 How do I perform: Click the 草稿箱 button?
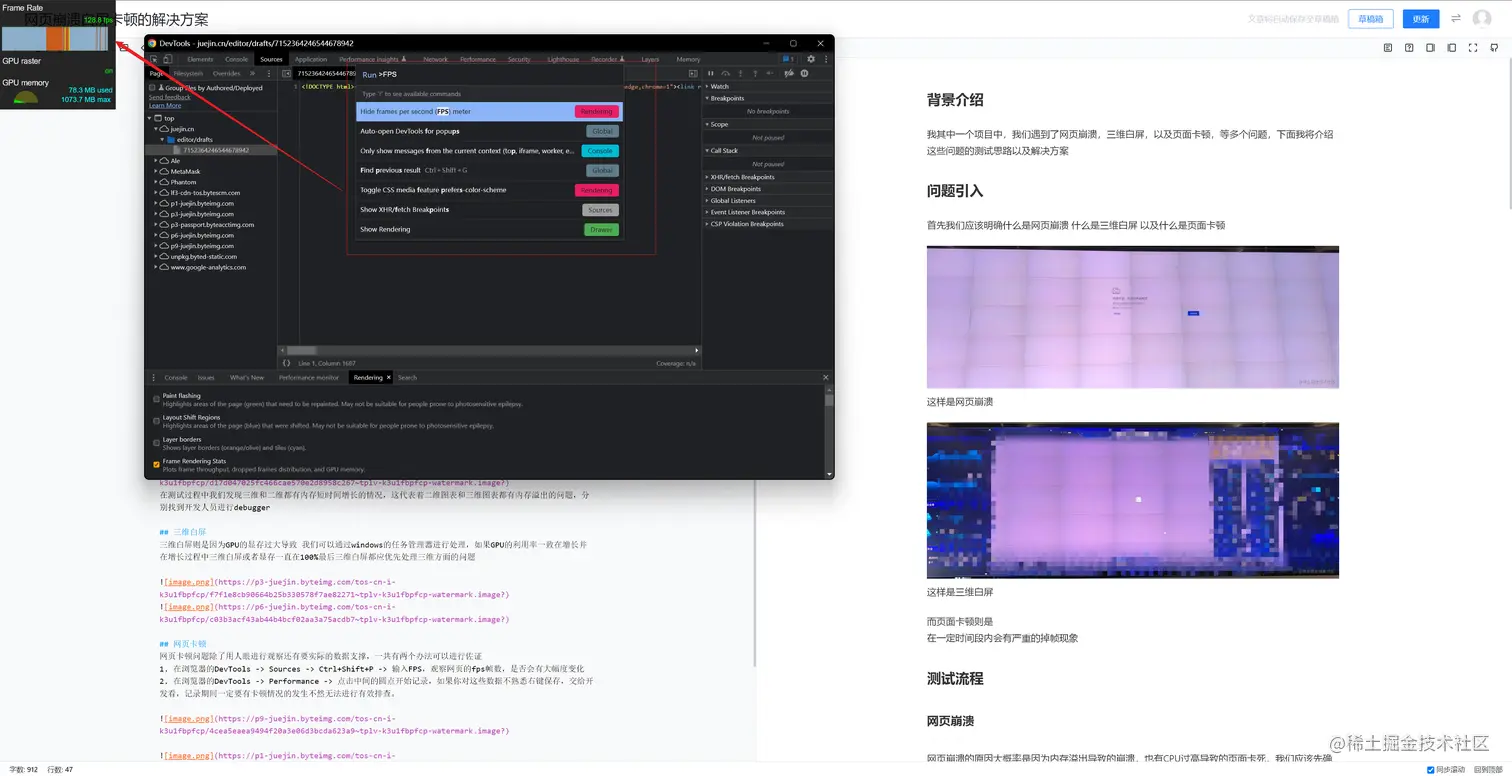(x=1370, y=19)
